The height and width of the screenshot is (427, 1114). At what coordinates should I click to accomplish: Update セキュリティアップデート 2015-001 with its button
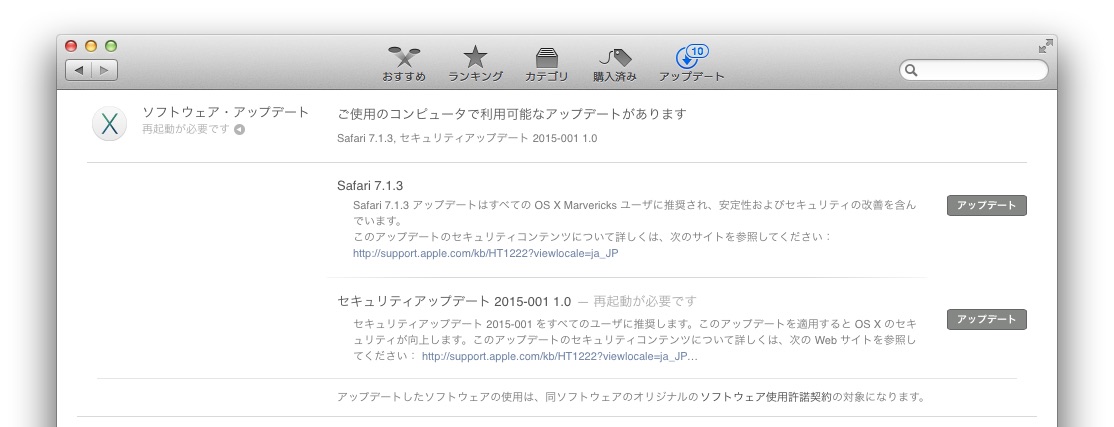pyautogui.click(x=986, y=320)
